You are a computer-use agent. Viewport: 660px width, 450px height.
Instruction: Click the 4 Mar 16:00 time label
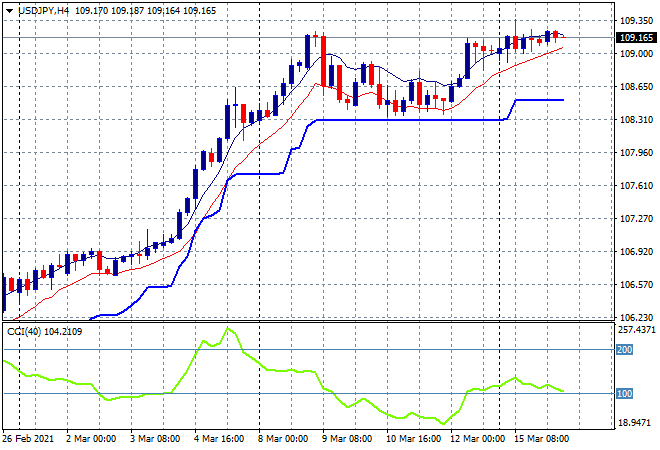(219, 439)
